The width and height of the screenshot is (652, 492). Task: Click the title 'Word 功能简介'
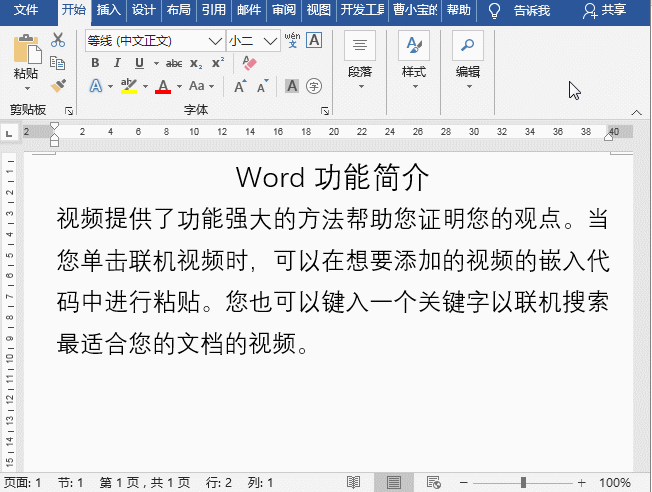pos(332,178)
